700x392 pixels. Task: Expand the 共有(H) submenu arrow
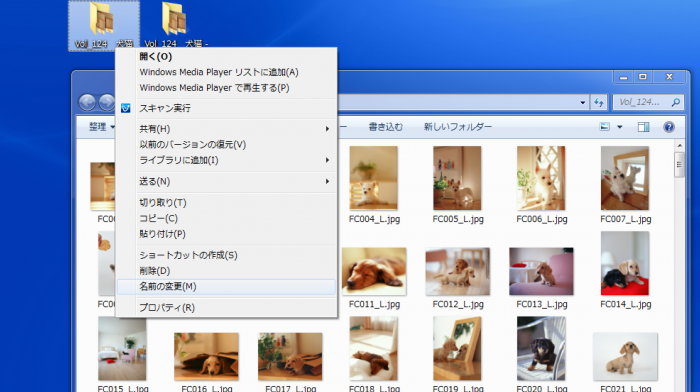(327, 129)
